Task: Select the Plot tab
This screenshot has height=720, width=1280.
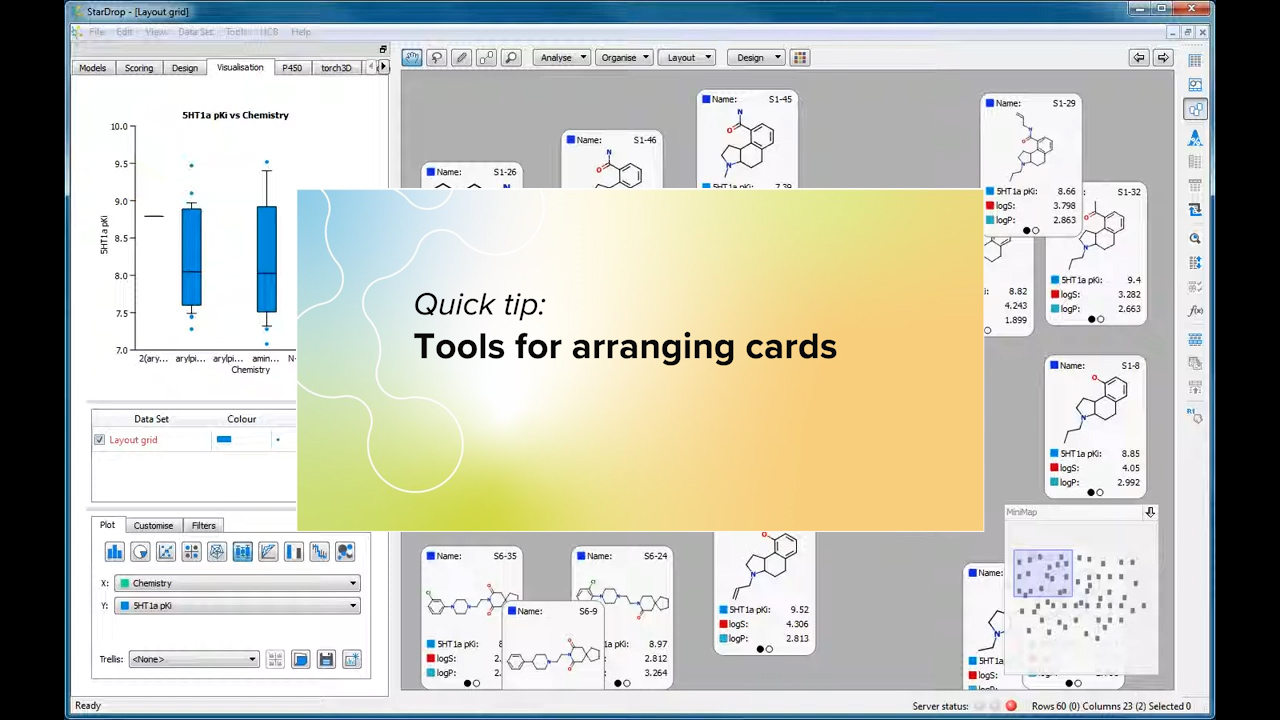Action: (x=107, y=525)
